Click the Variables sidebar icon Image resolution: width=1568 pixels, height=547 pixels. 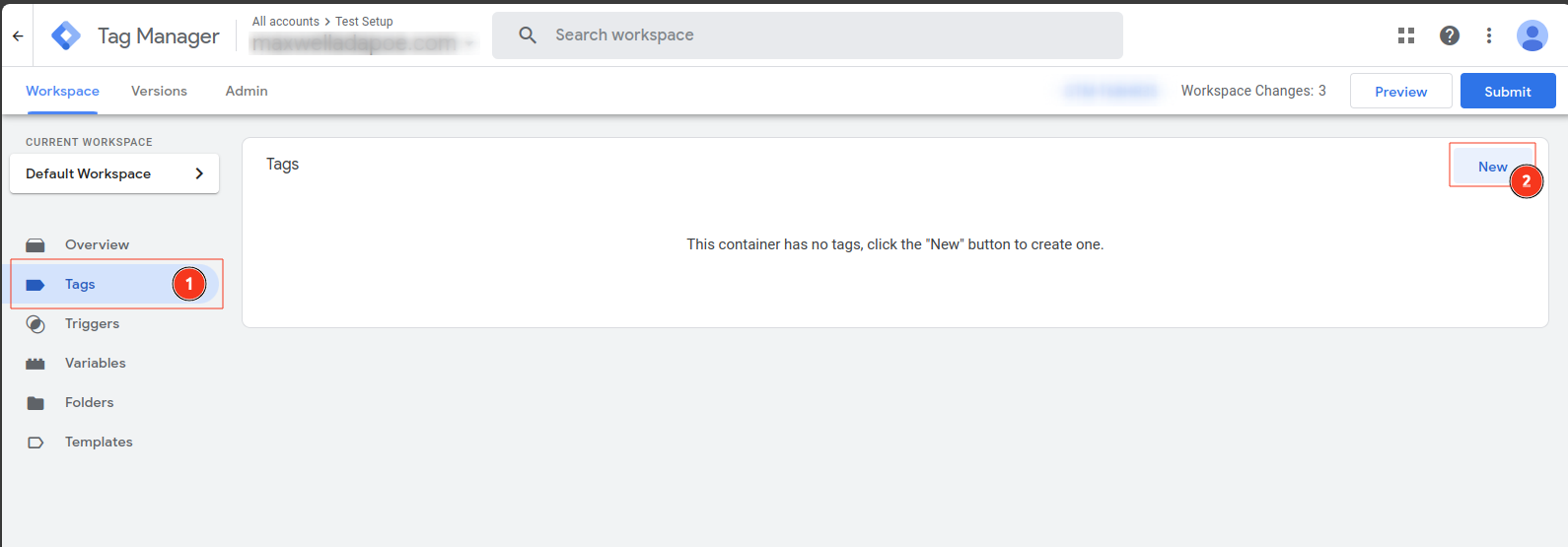36,364
